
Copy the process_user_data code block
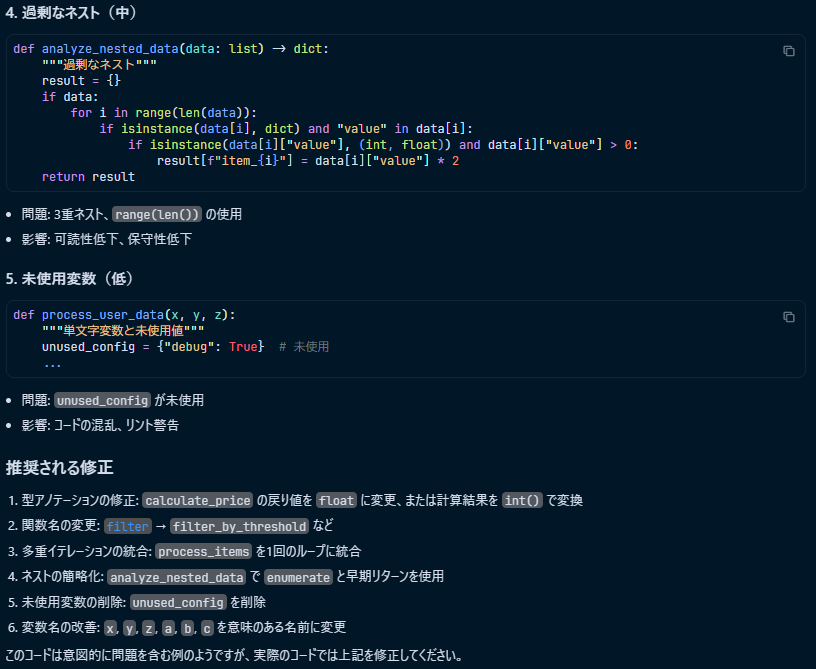pyautogui.click(x=788, y=317)
